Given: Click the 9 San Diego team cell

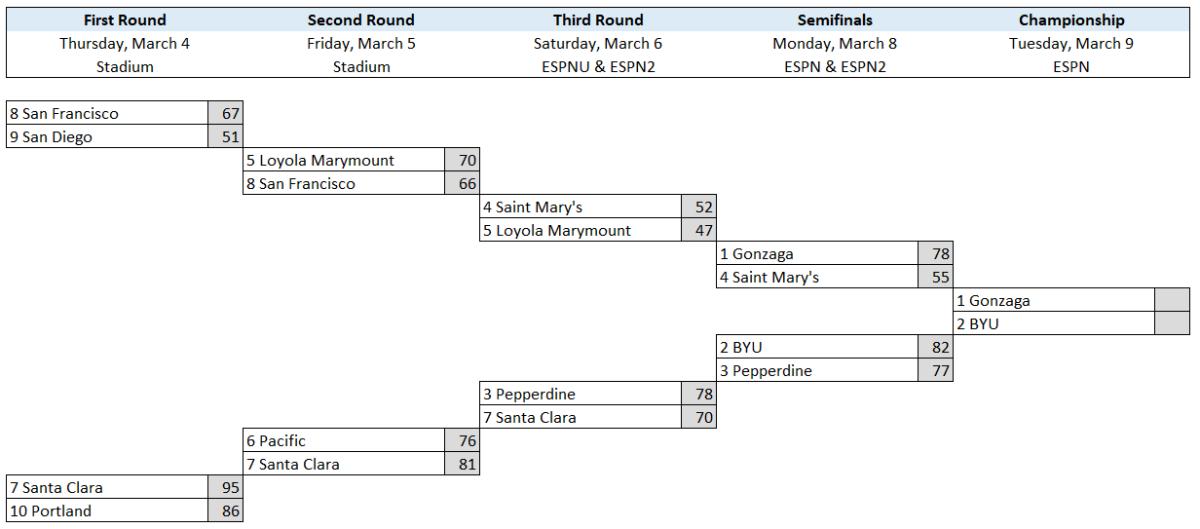Looking at the screenshot, I should pyautogui.click(x=106, y=138).
